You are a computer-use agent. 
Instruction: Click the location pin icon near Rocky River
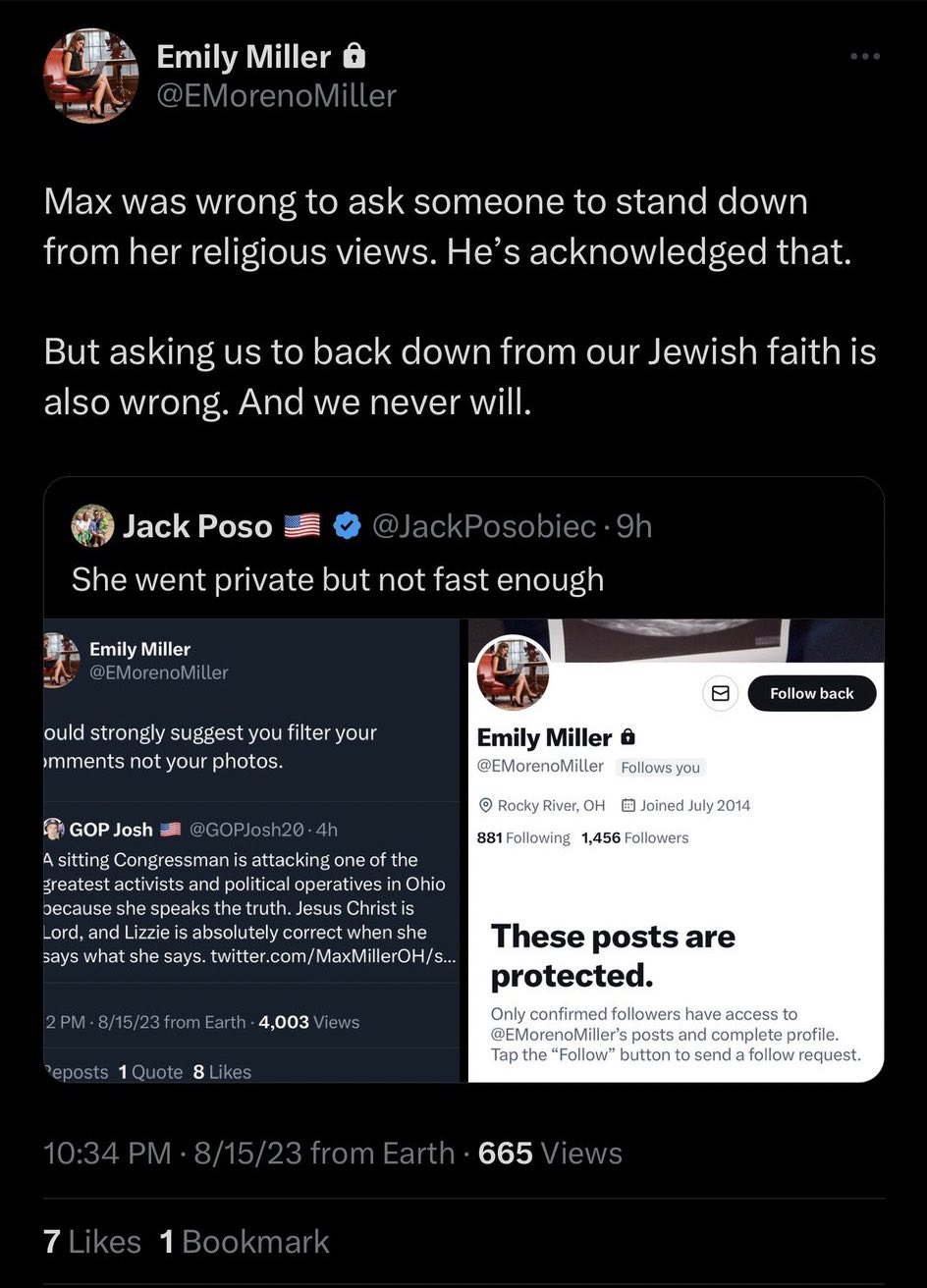485,805
